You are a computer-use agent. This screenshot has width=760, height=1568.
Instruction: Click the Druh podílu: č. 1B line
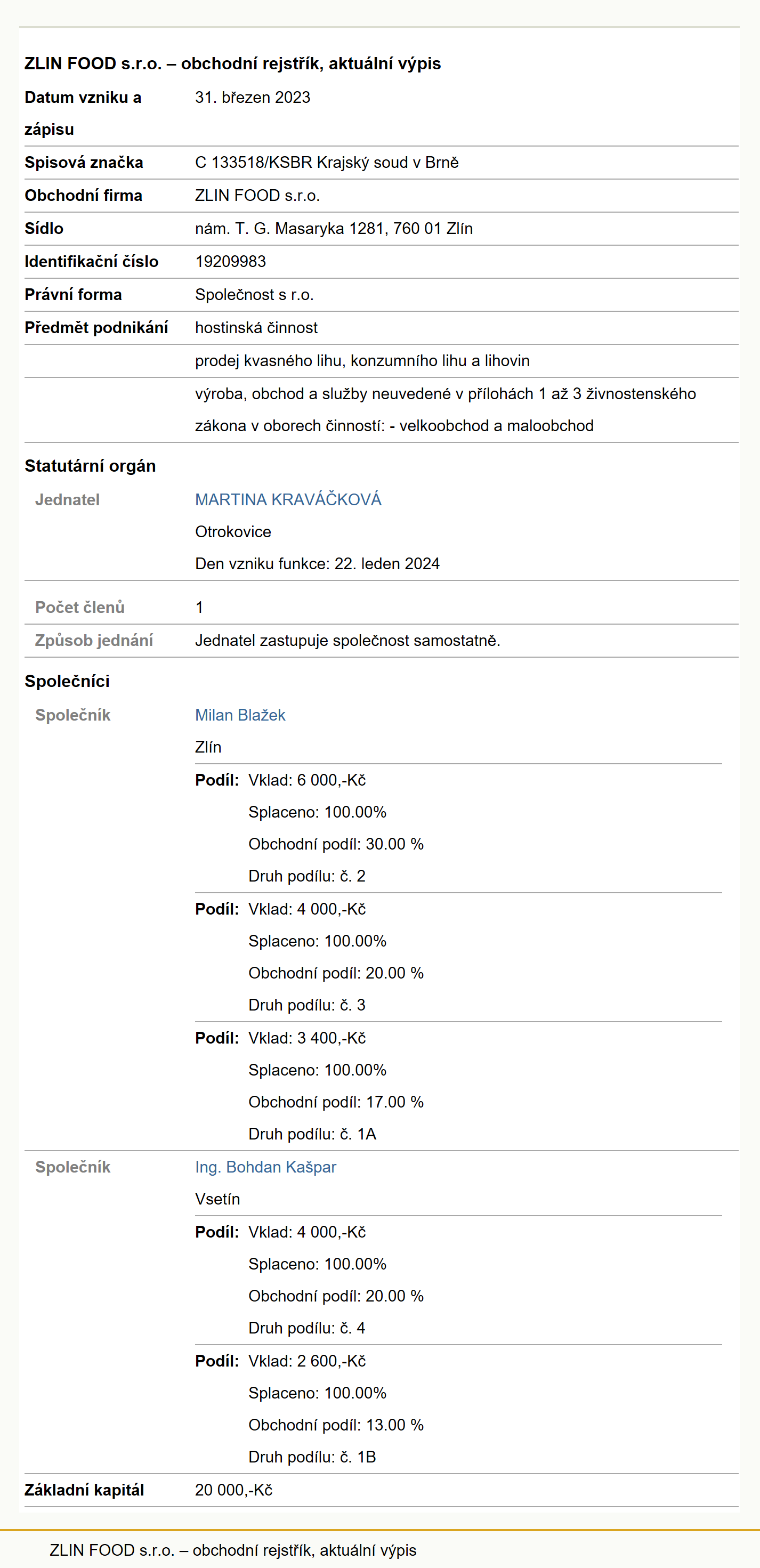pyautogui.click(x=312, y=1457)
